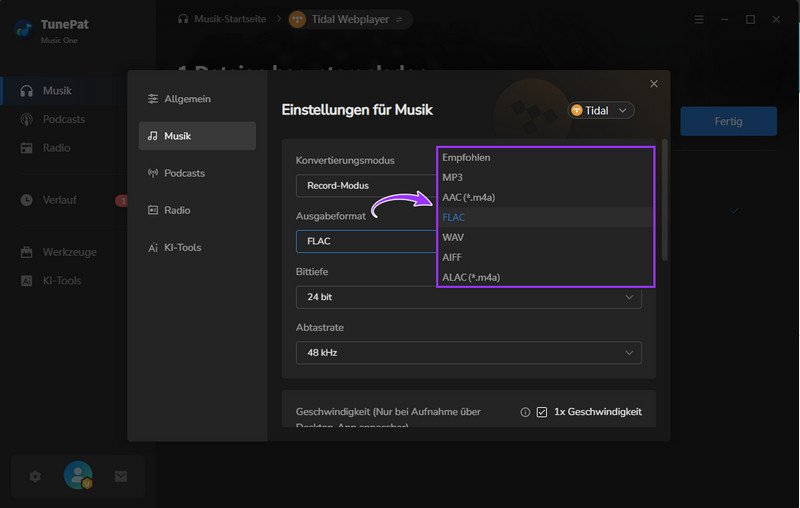Choose AAC (*.m4a) output format
Viewport: 800px width, 508px height.
(x=545, y=197)
